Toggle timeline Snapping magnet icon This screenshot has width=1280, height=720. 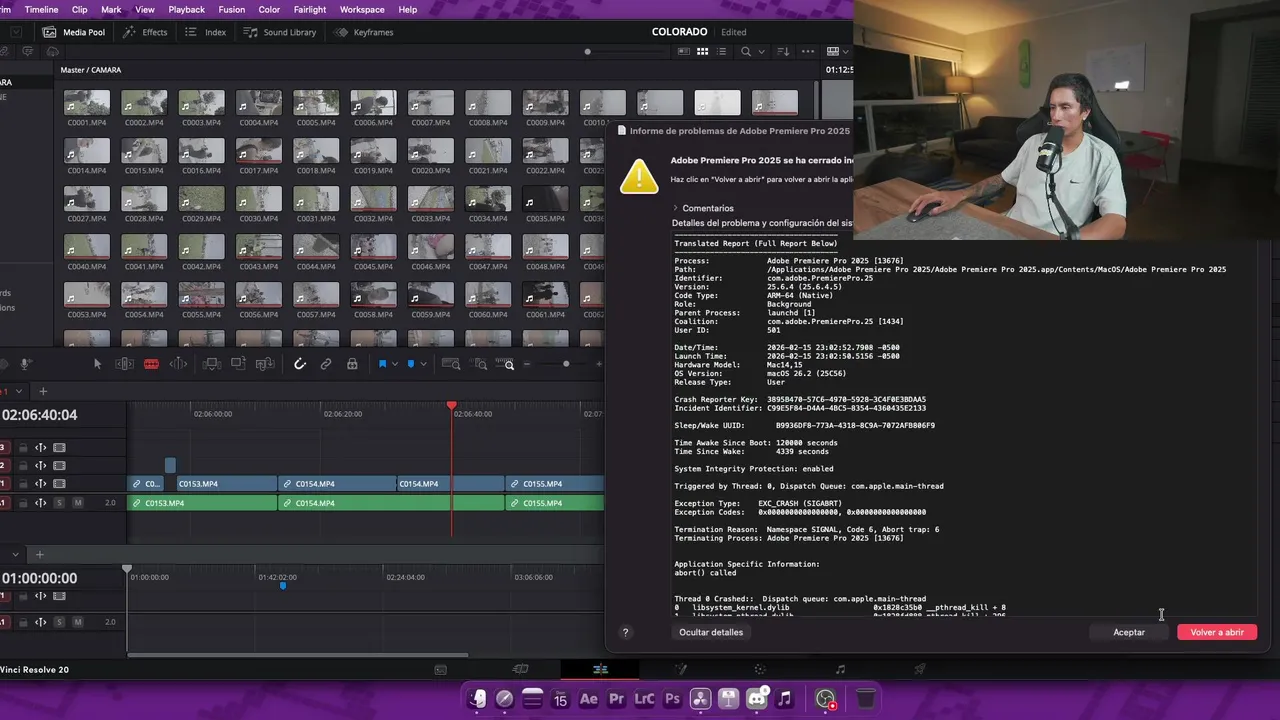[x=299, y=364]
